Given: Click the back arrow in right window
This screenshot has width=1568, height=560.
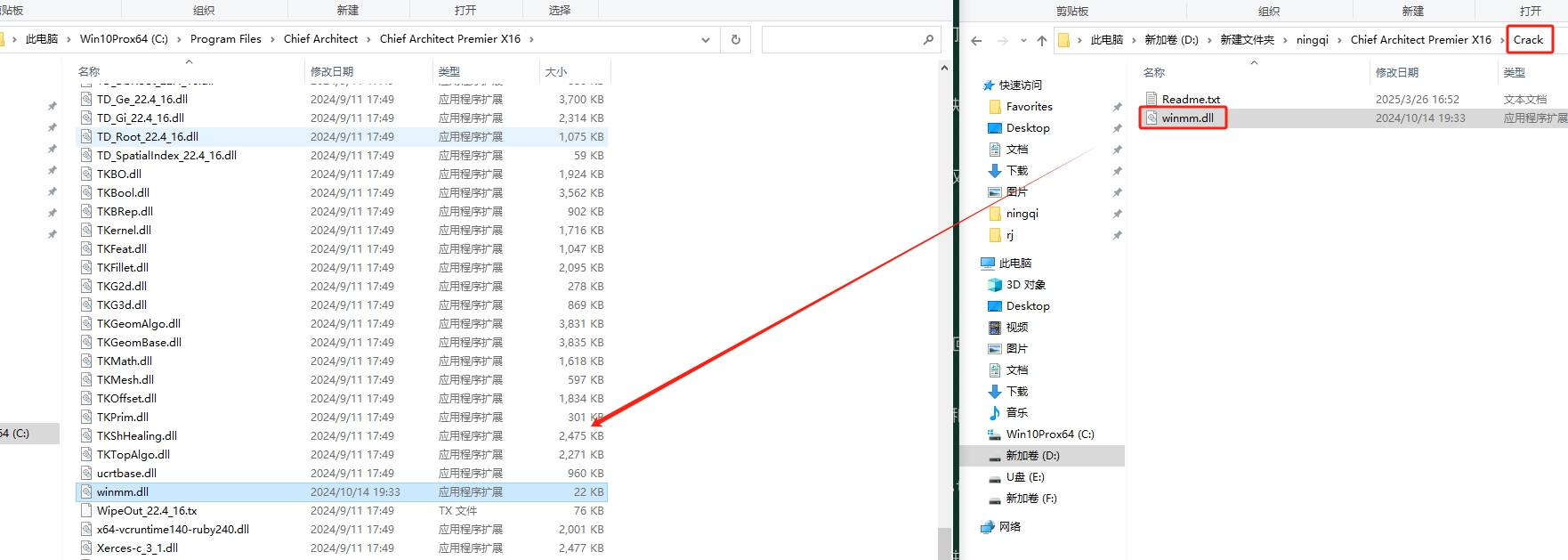Looking at the screenshot, I should point(976,40).
